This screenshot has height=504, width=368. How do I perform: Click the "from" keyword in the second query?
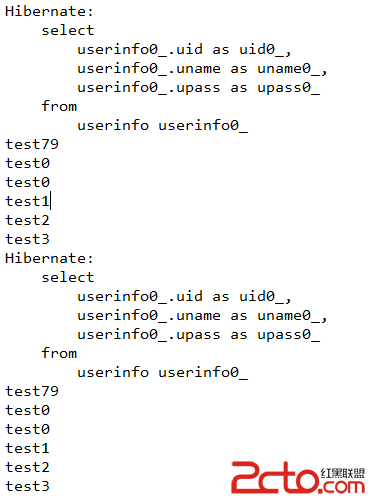tap(59, 353)
